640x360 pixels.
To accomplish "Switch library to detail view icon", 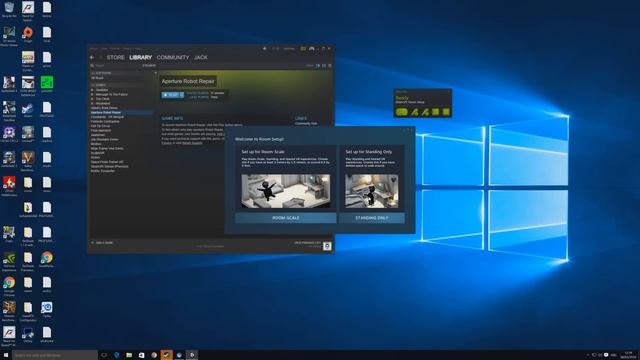I will pos(318,65).
